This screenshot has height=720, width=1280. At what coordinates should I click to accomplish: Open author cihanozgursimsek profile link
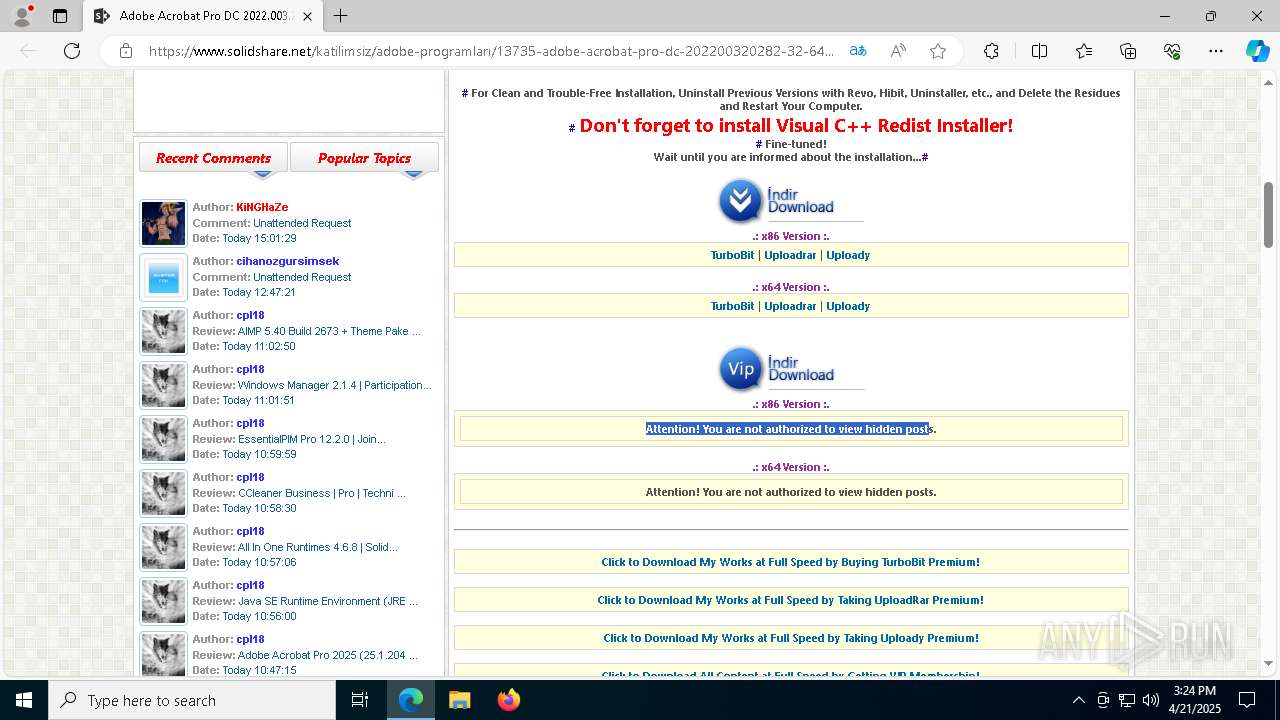coord(288,261)
